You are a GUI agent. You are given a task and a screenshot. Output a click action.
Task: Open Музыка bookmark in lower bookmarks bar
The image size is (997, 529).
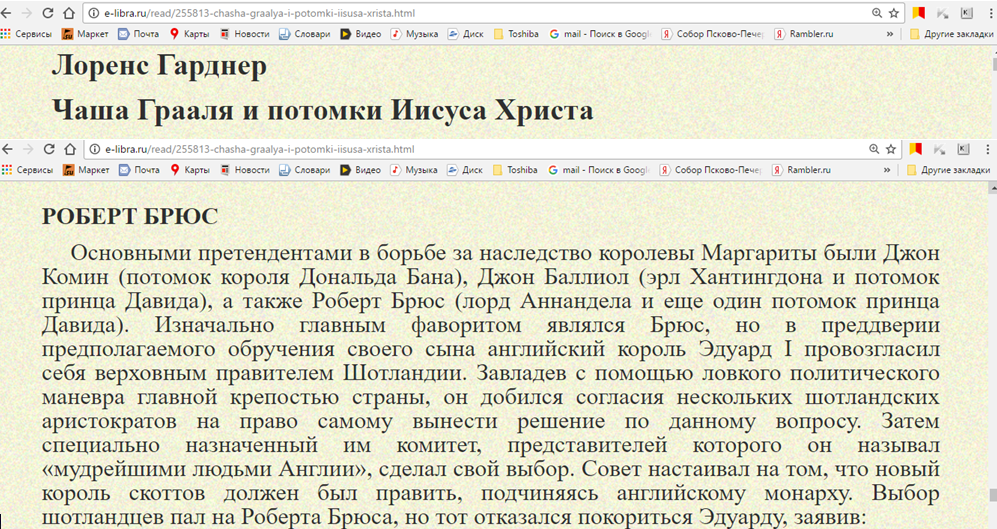click(x=413, y=170)
